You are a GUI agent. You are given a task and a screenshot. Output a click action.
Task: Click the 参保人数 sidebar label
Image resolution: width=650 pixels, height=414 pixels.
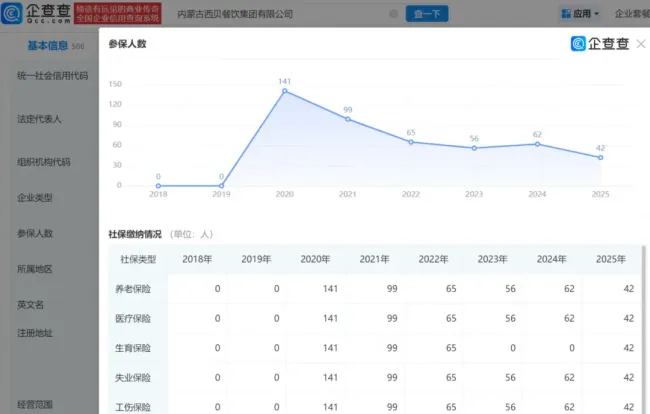coord(34,233)
